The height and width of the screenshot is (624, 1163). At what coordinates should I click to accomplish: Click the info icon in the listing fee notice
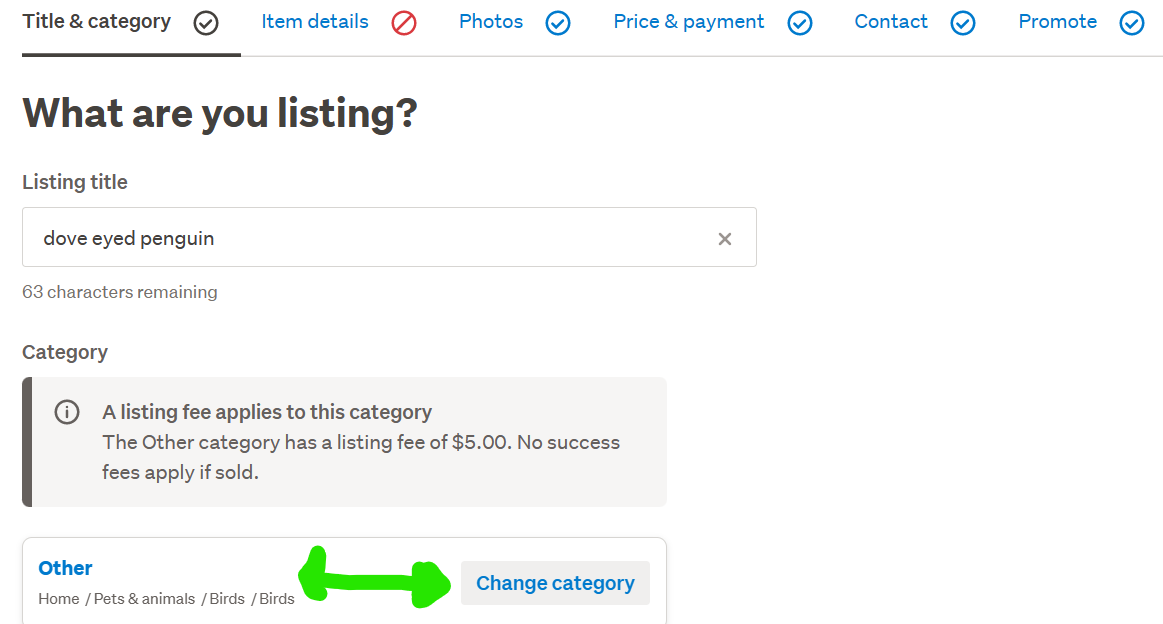[x=67, y=412]
